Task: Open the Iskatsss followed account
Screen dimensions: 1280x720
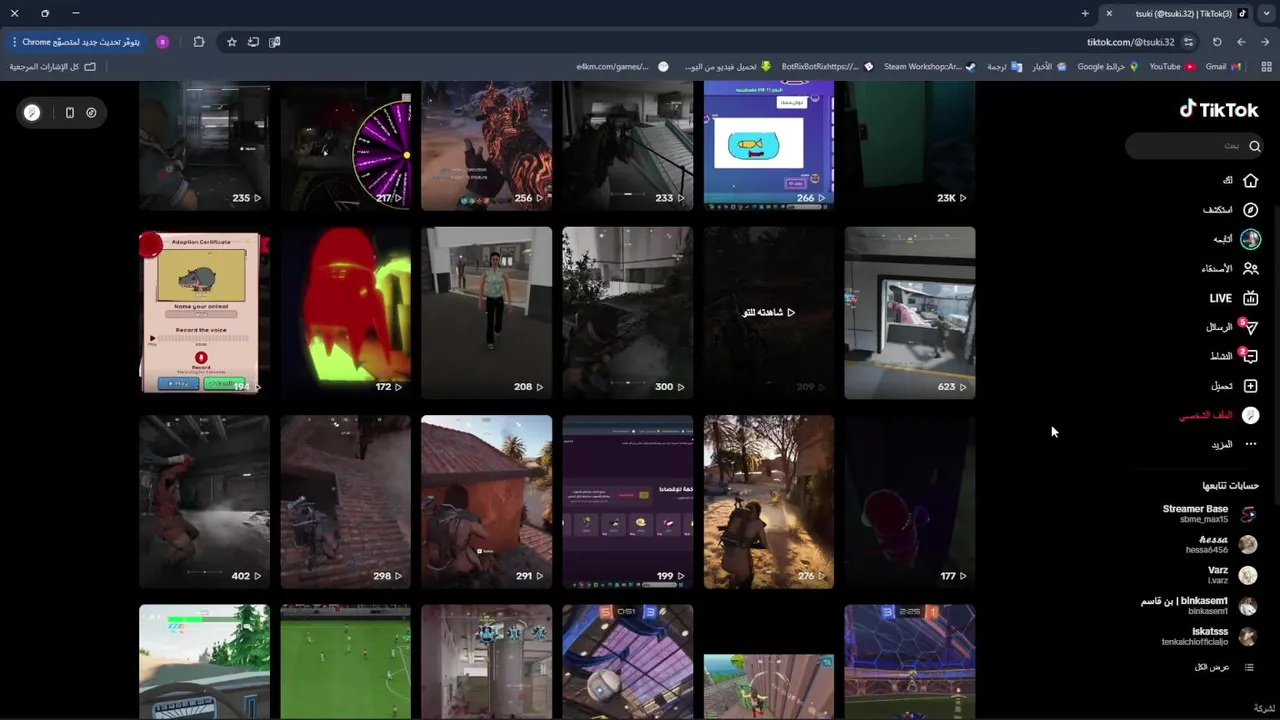Action: [x=1209, y=637]
